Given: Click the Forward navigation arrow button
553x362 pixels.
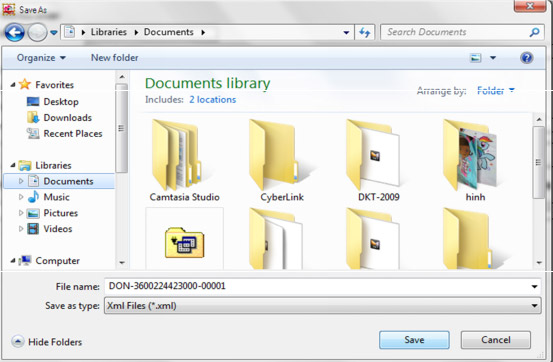Looking at the screenshot, I should (x=37, y=32).
